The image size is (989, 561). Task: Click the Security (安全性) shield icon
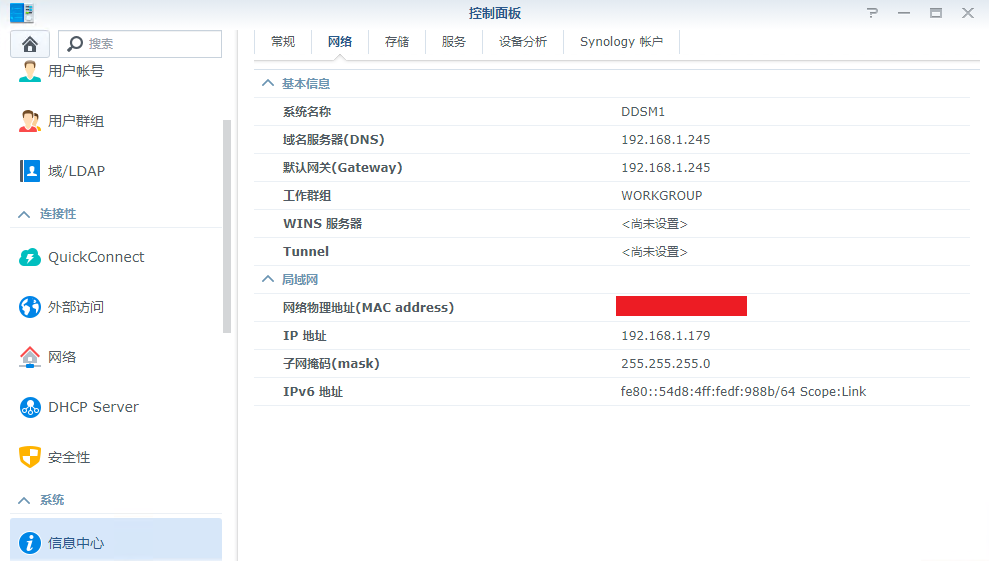tap(30, 457)
